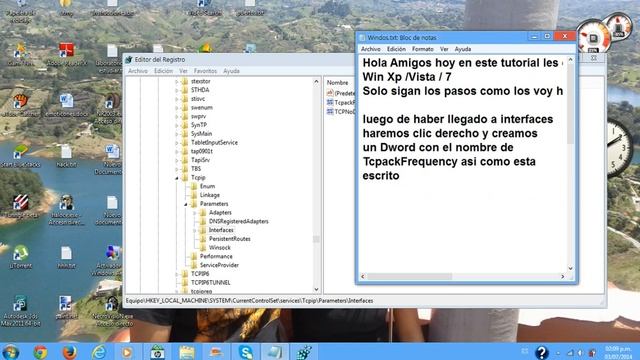The width and height of the screenshot is (640, 360).
Task: Click Notepad horizontal scrollbar right arrow
Action: [x=562, y=277]
